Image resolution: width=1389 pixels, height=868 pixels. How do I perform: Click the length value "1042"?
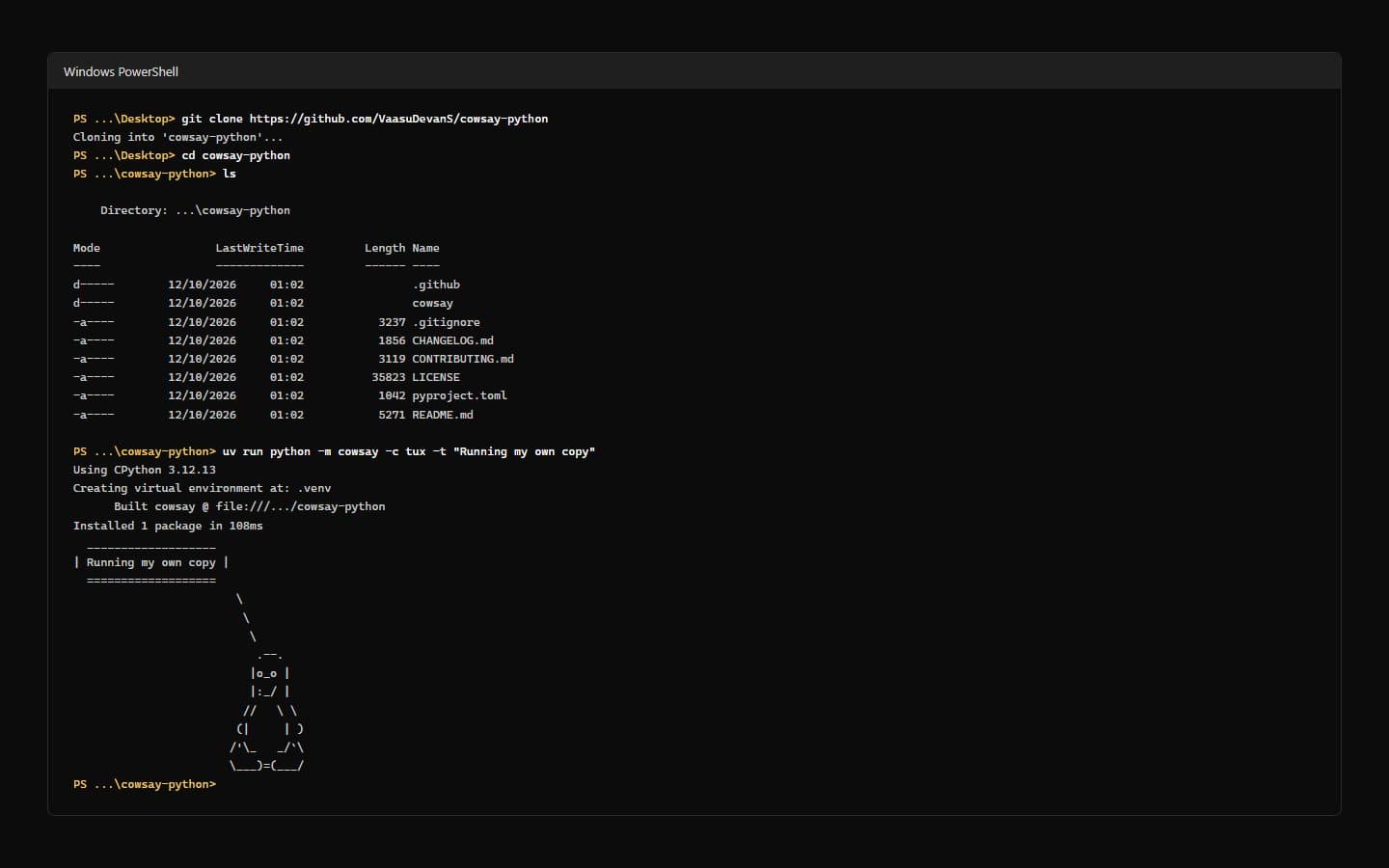pos(392,395)
